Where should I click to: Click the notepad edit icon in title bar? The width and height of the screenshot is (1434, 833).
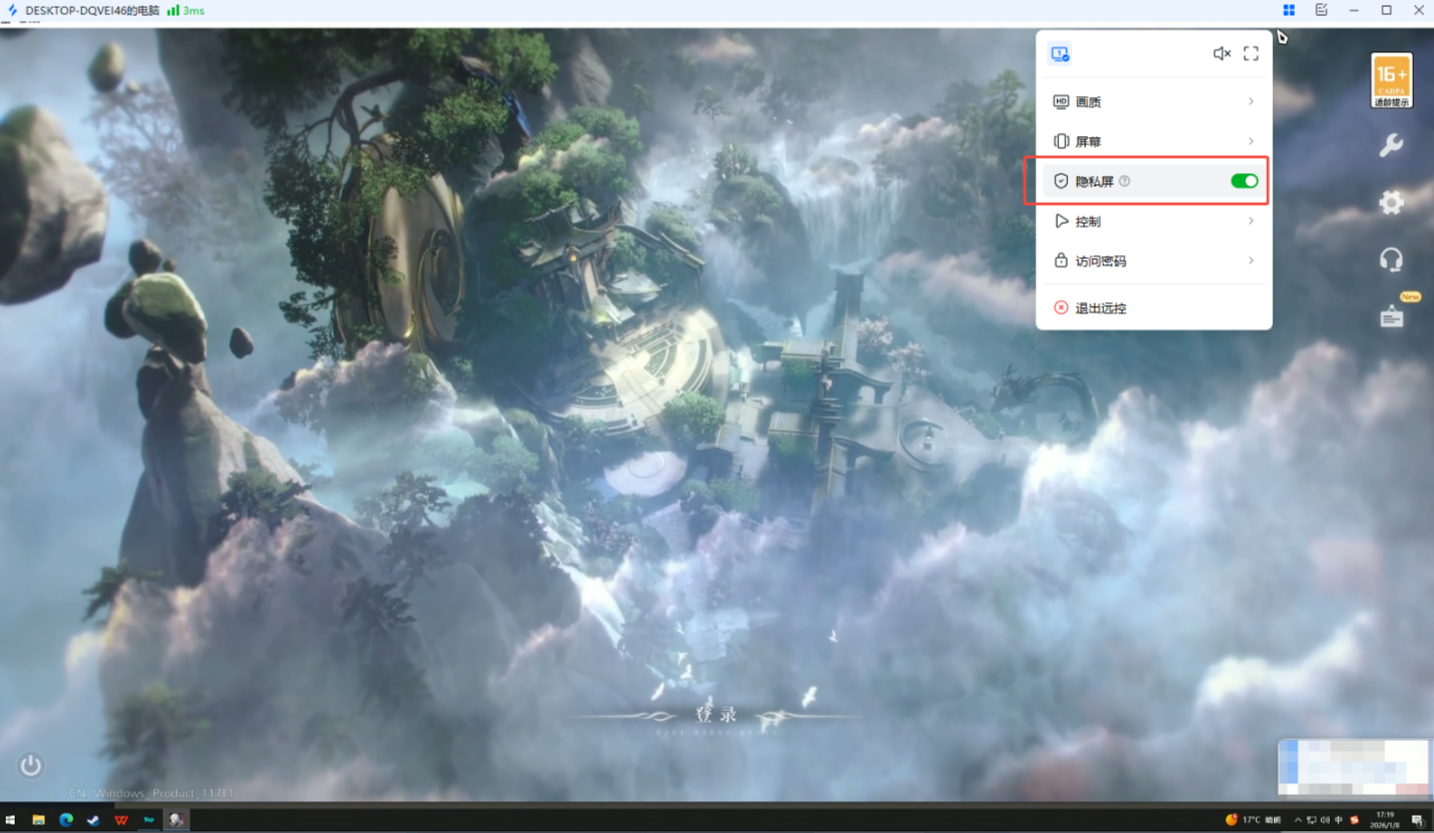click(1321, 10)
